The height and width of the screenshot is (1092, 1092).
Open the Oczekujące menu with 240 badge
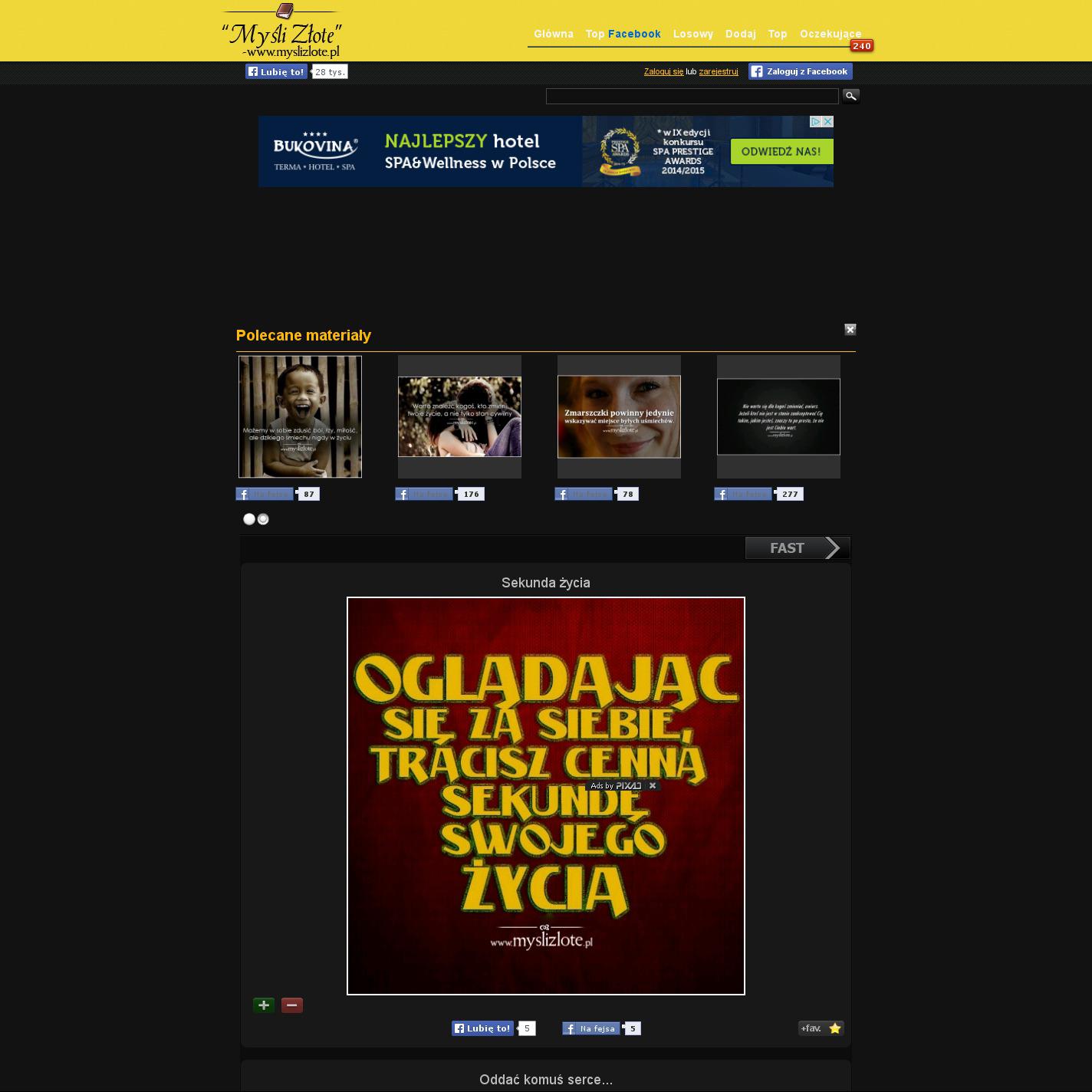830,34
